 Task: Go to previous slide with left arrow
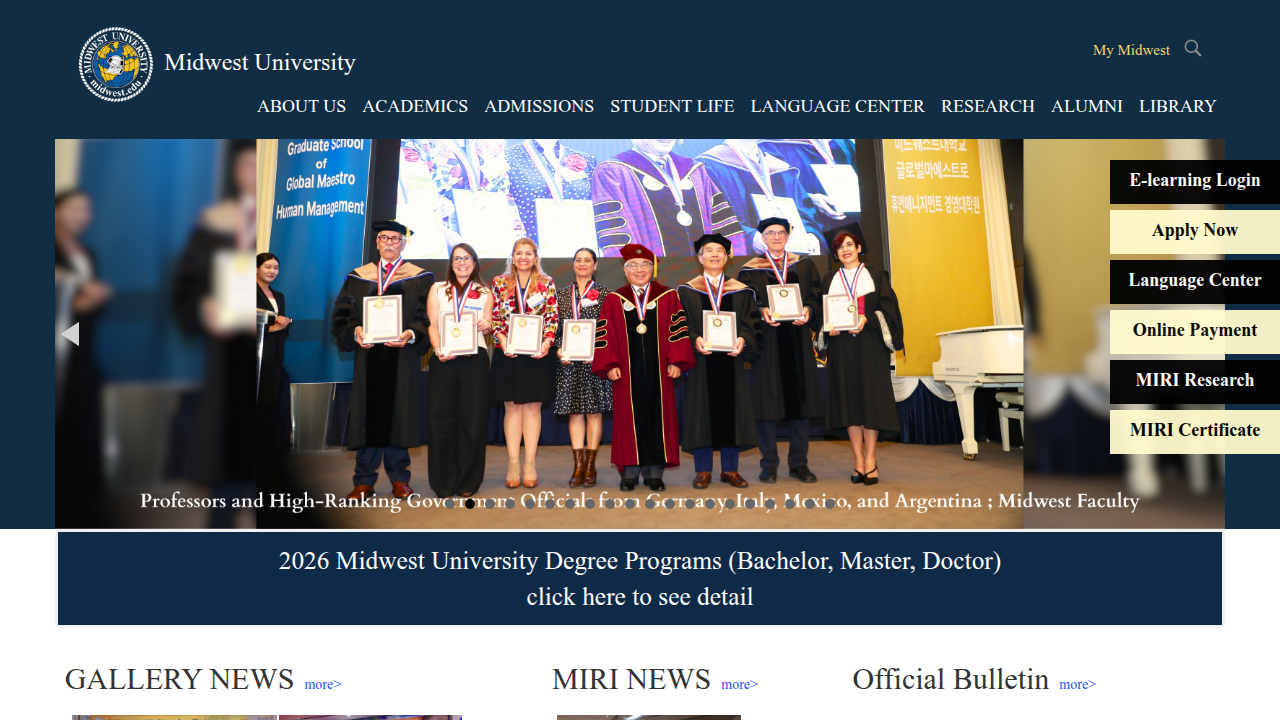tap(70, 334)
